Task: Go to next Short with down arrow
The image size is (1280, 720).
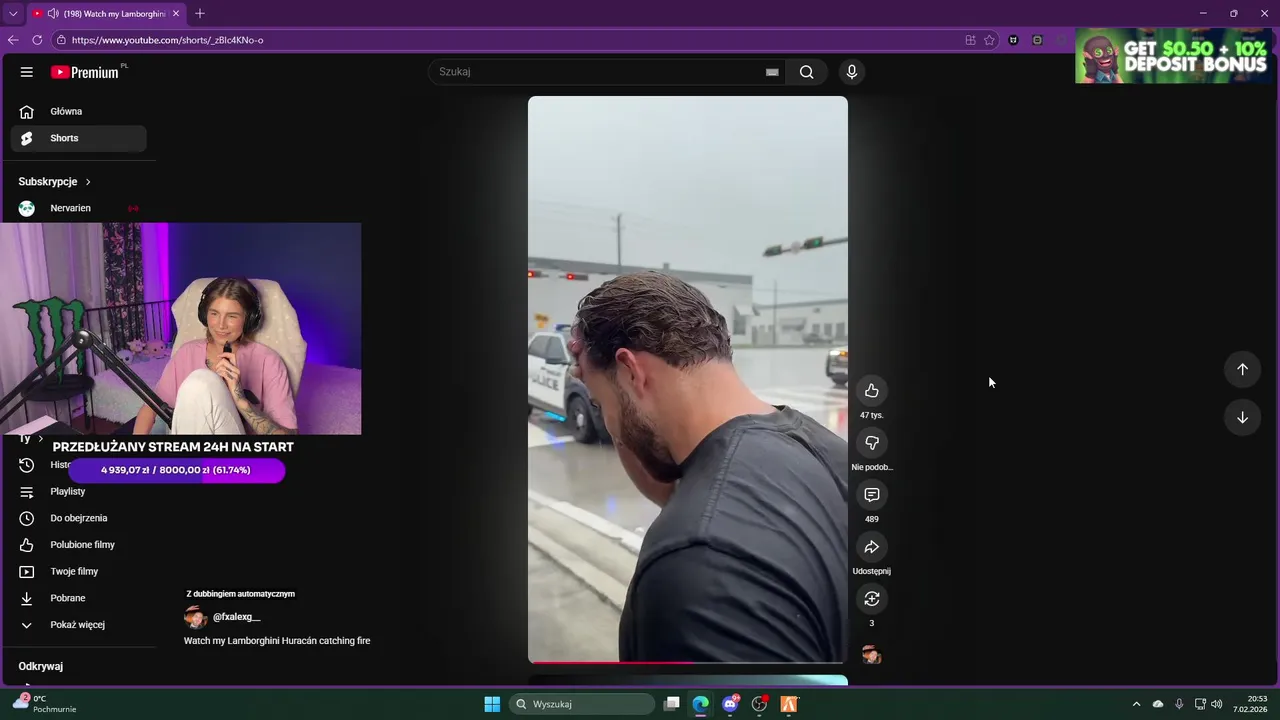Action: (1242, 417)
